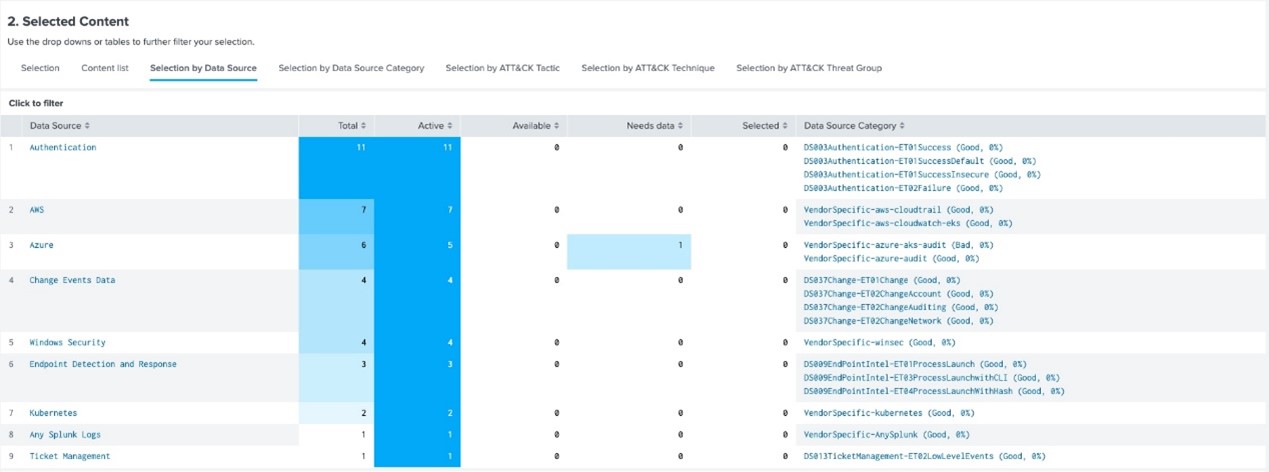Filter by Authentication data source

click(x=63, y=148)
